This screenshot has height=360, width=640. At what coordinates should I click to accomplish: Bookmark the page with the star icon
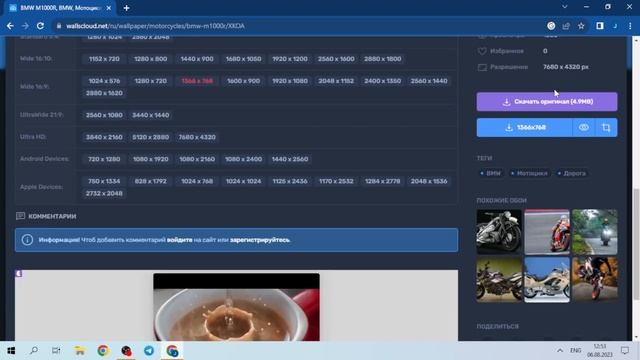[x=581, y=26]
